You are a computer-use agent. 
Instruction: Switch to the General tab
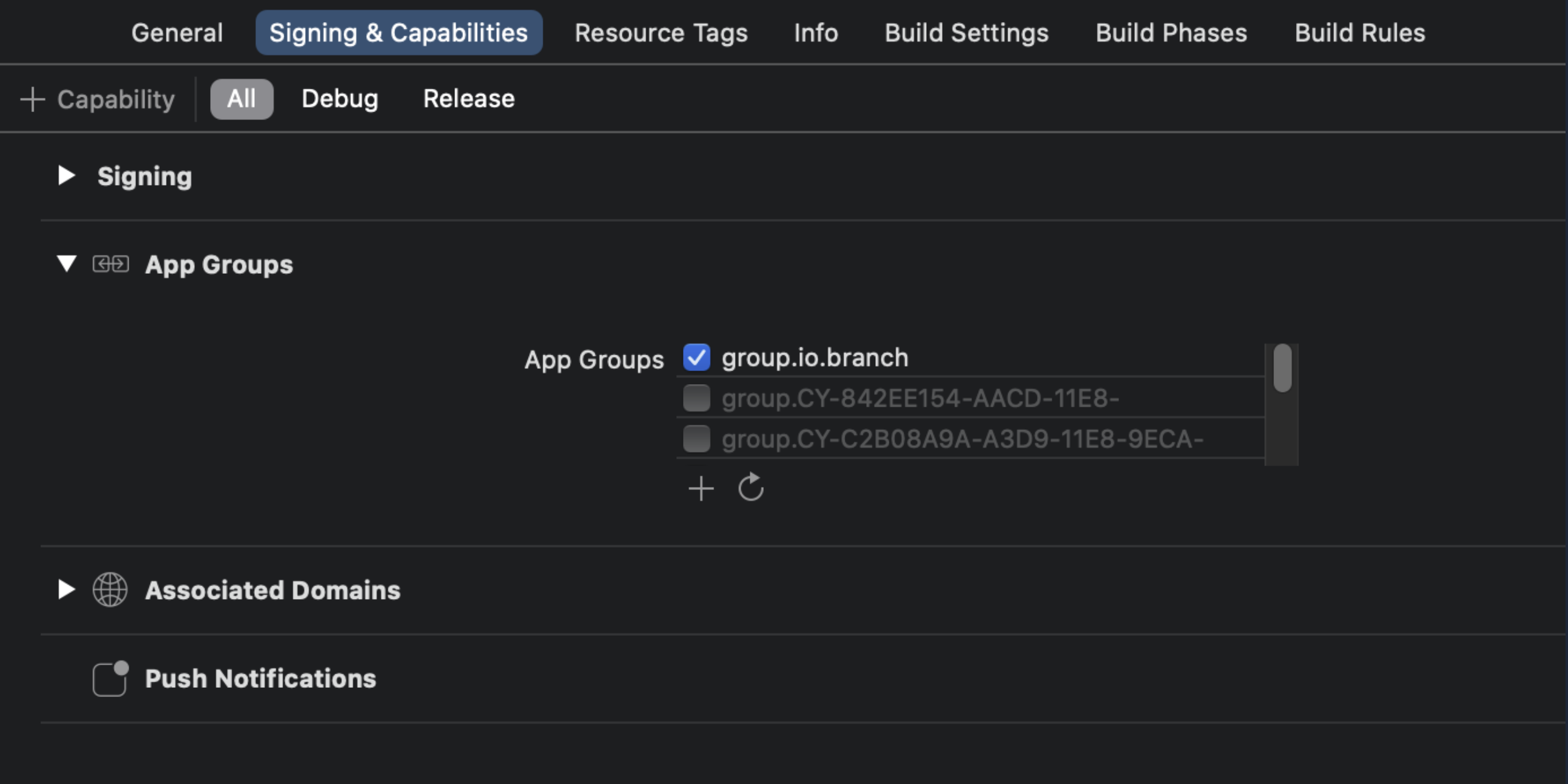177,32
